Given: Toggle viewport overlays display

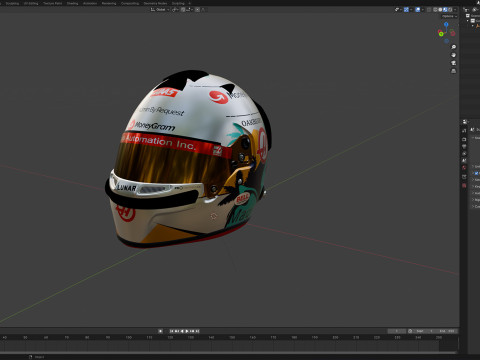Looking at the screenshot, I should click(418, 10).
